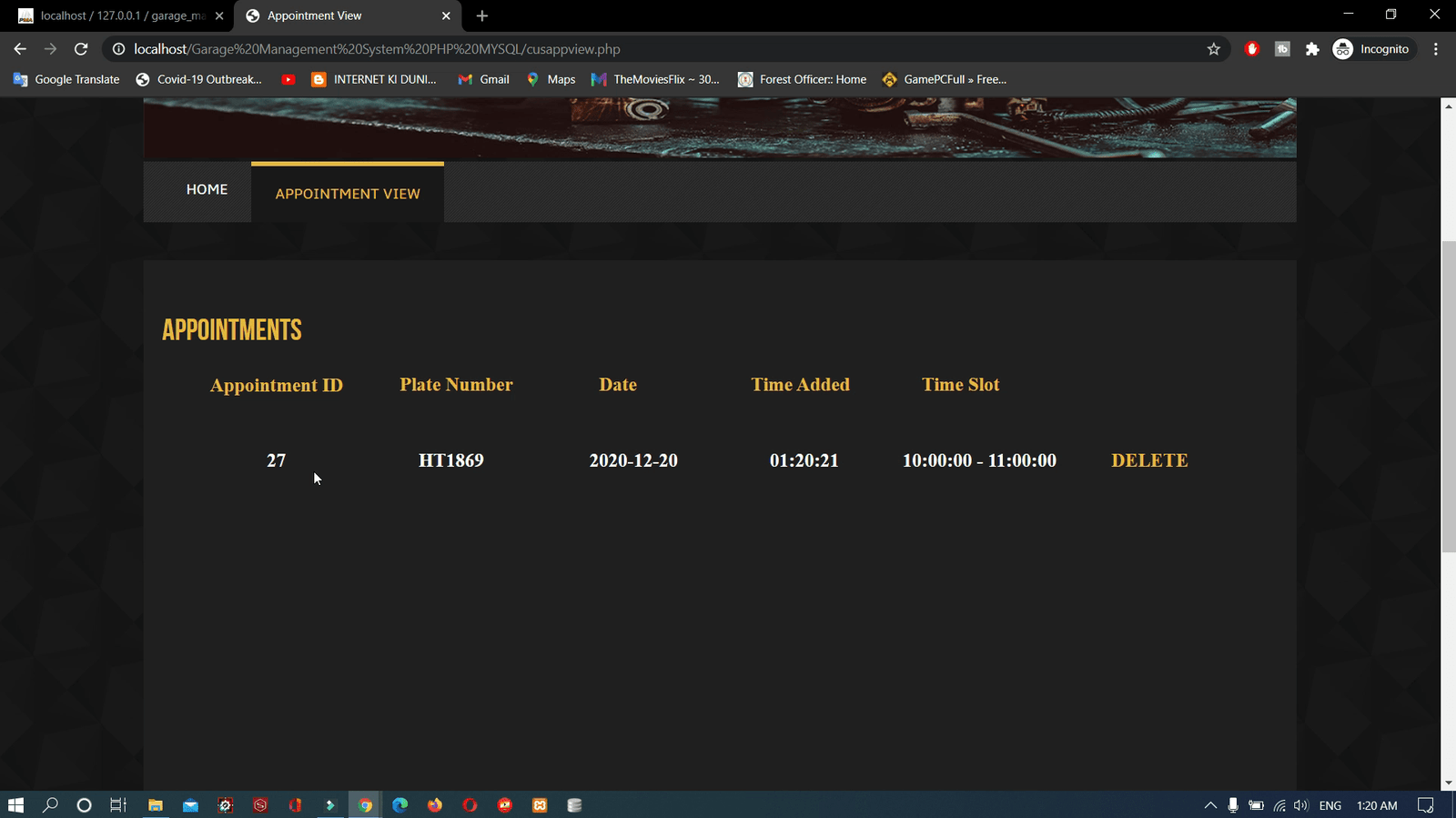This screenshot has width=1456, height=818.
Task: Close the Appointment View browser tab
Action: click(446, 15)
